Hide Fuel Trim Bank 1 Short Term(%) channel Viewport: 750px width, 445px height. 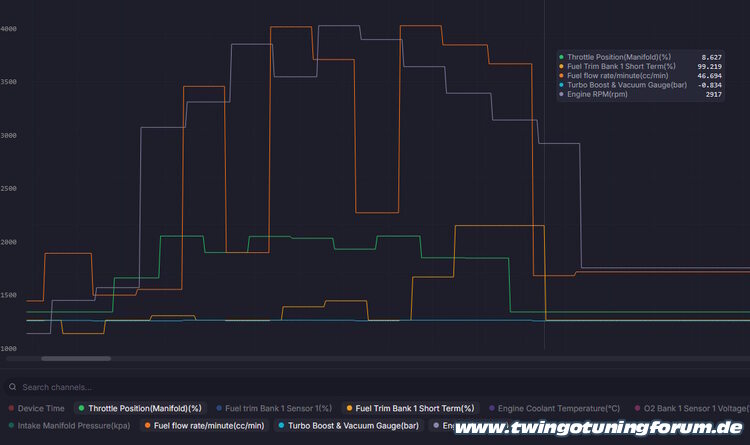point(410,408)
